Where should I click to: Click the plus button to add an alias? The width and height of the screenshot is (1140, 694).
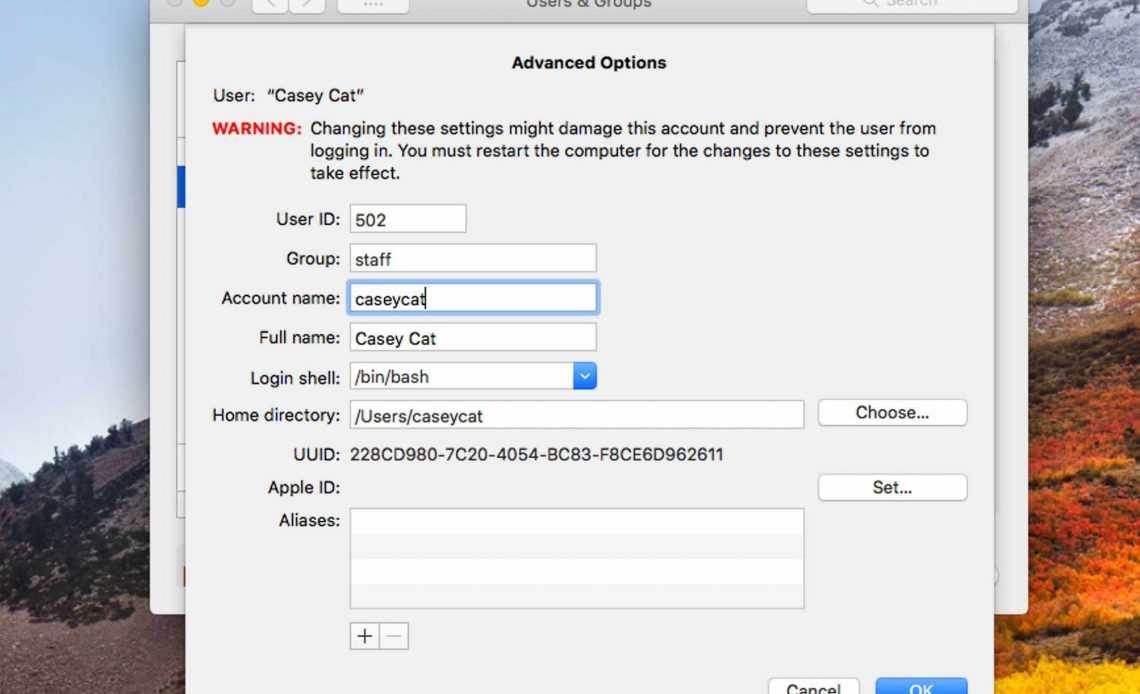(364, 636)
